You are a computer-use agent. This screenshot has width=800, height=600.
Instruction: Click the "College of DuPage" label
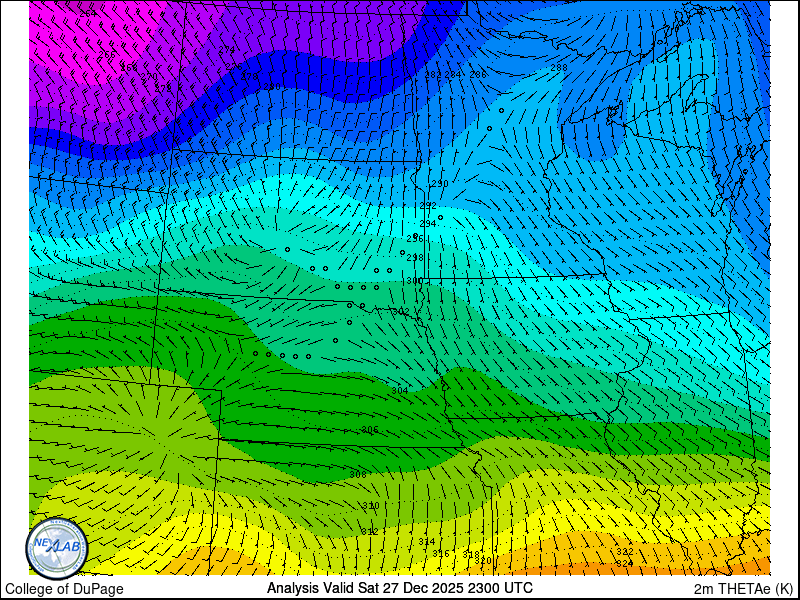(x=64, y=589)
